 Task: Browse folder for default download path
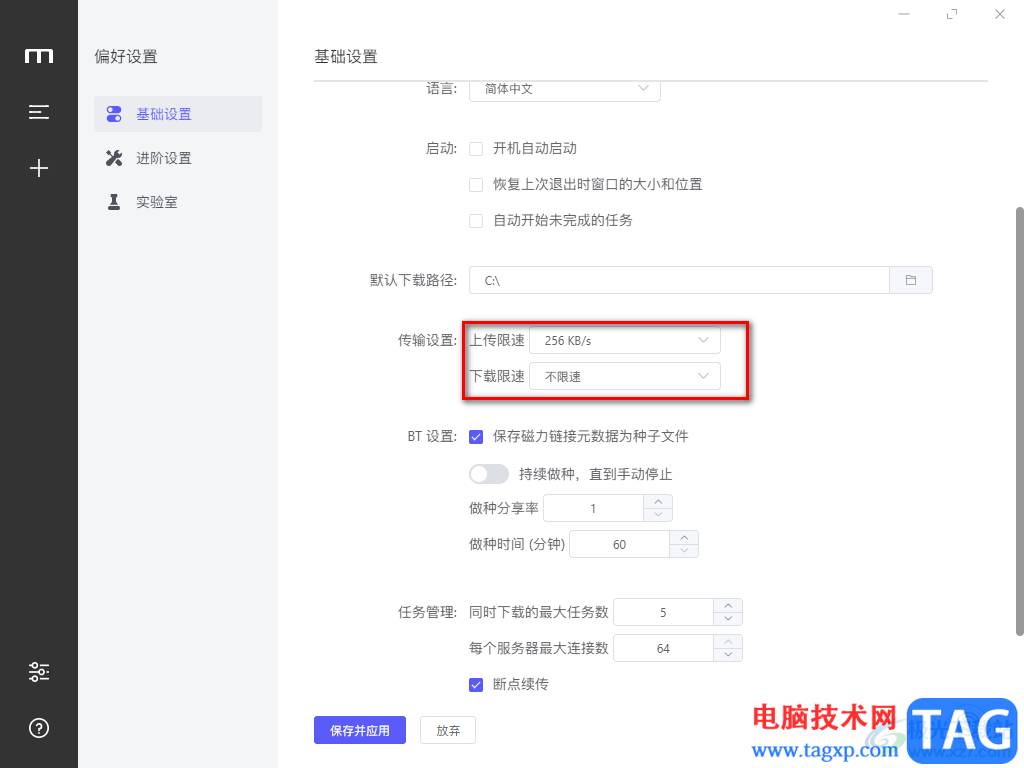910,280
